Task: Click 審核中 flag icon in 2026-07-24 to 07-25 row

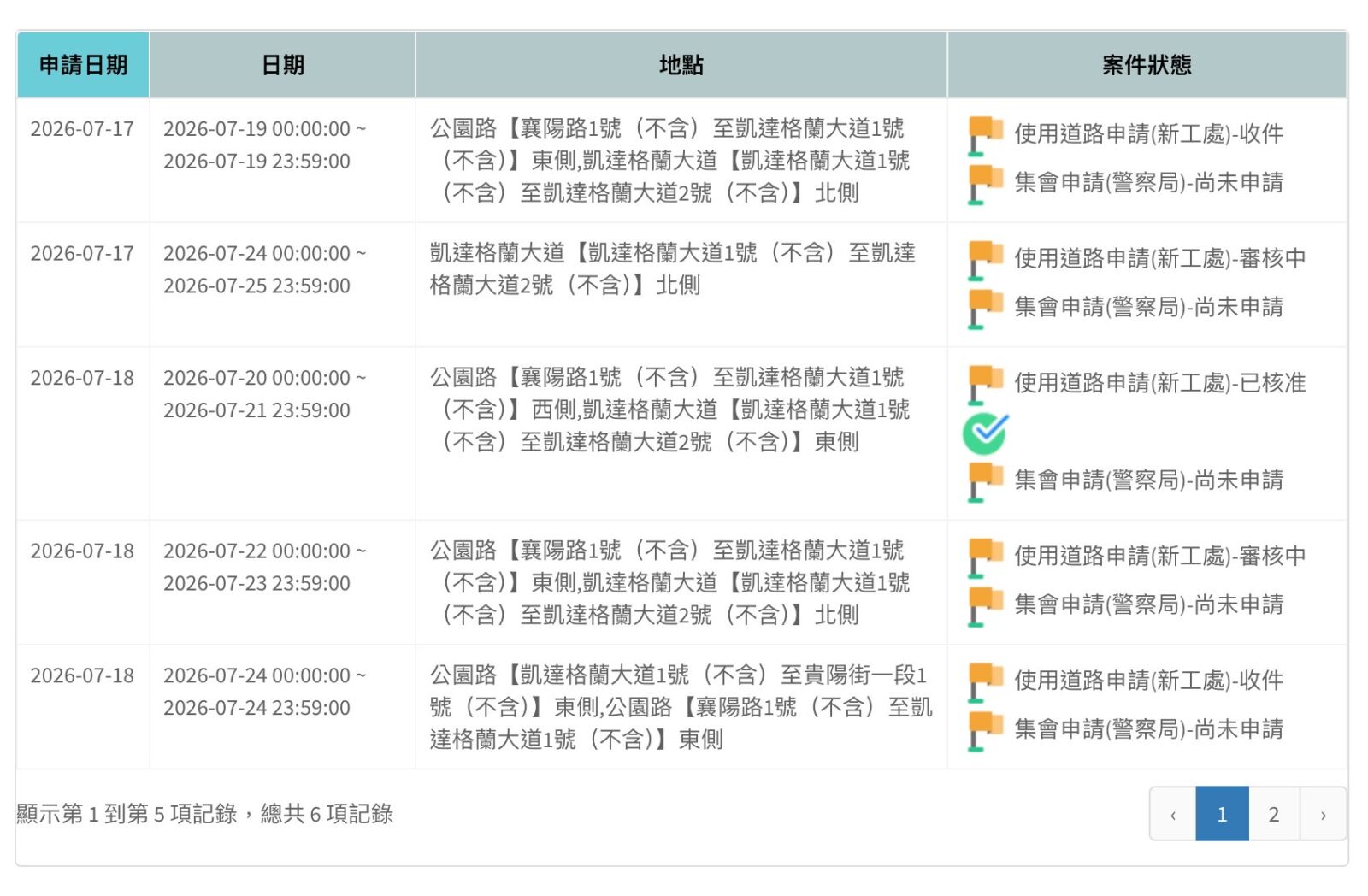Action: click(985, 260)
